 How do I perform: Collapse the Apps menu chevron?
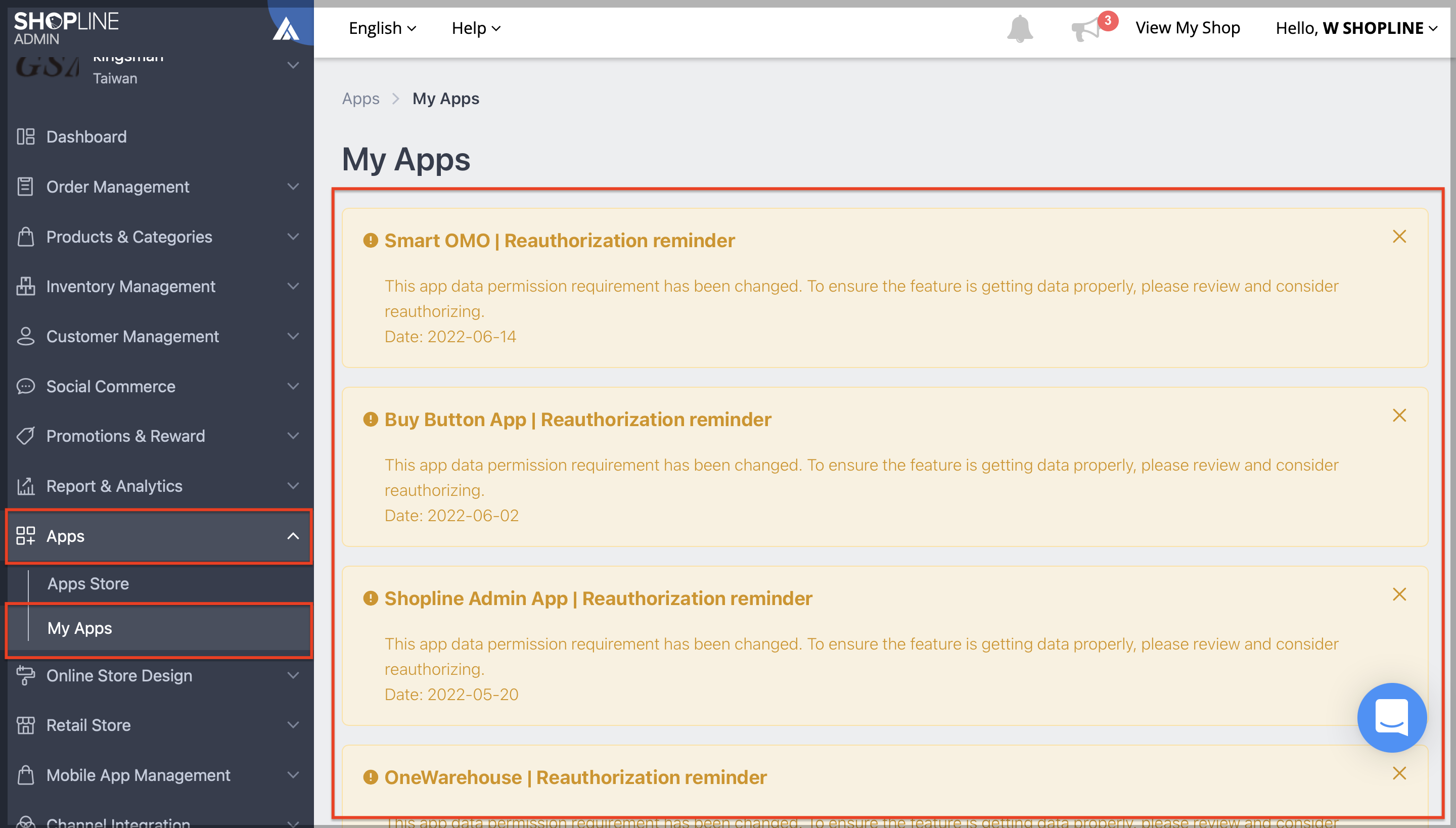(x=293, y=536)
